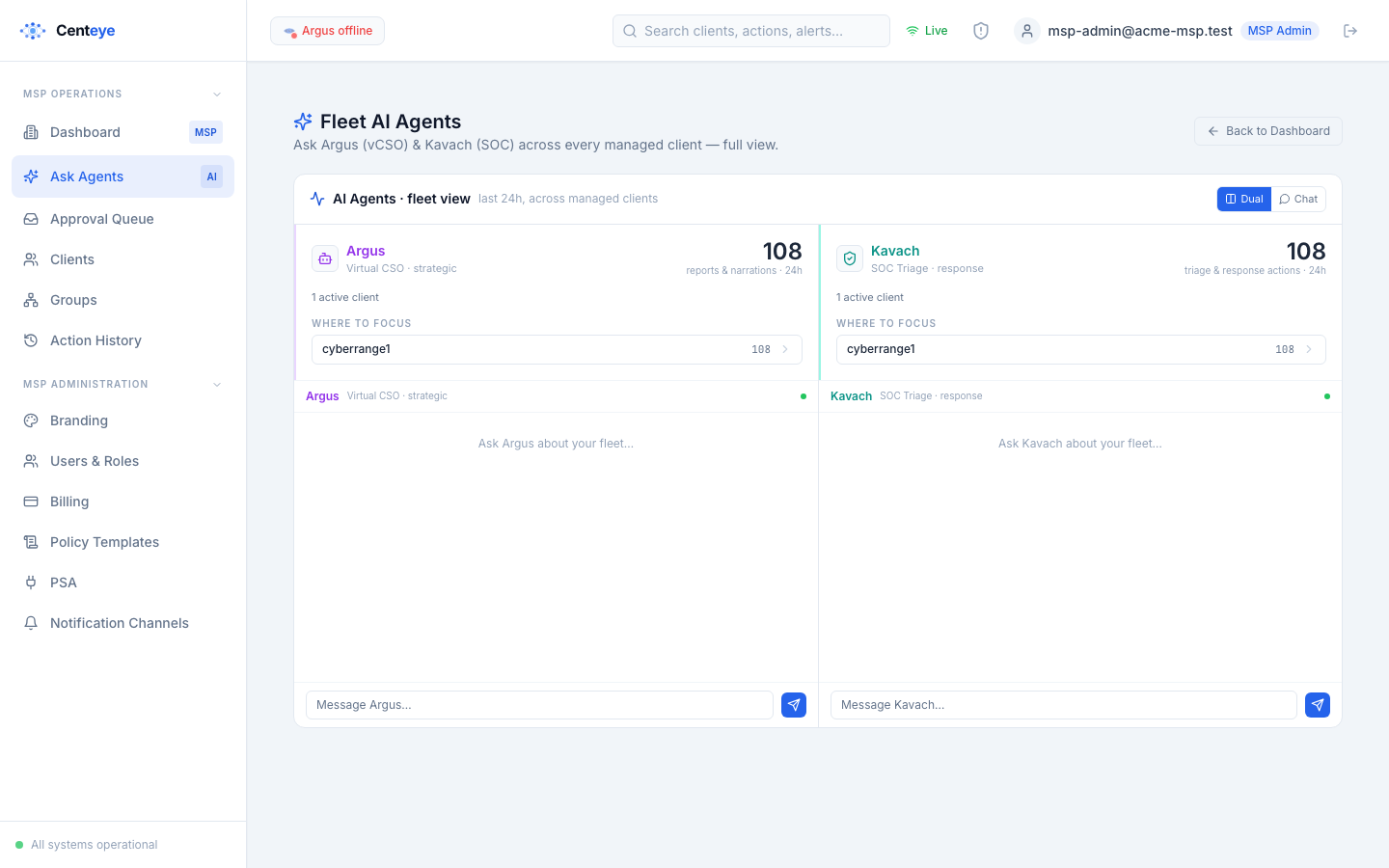Open Action History page
This screenshot has height=868, width=1389.
pos(123,340)
